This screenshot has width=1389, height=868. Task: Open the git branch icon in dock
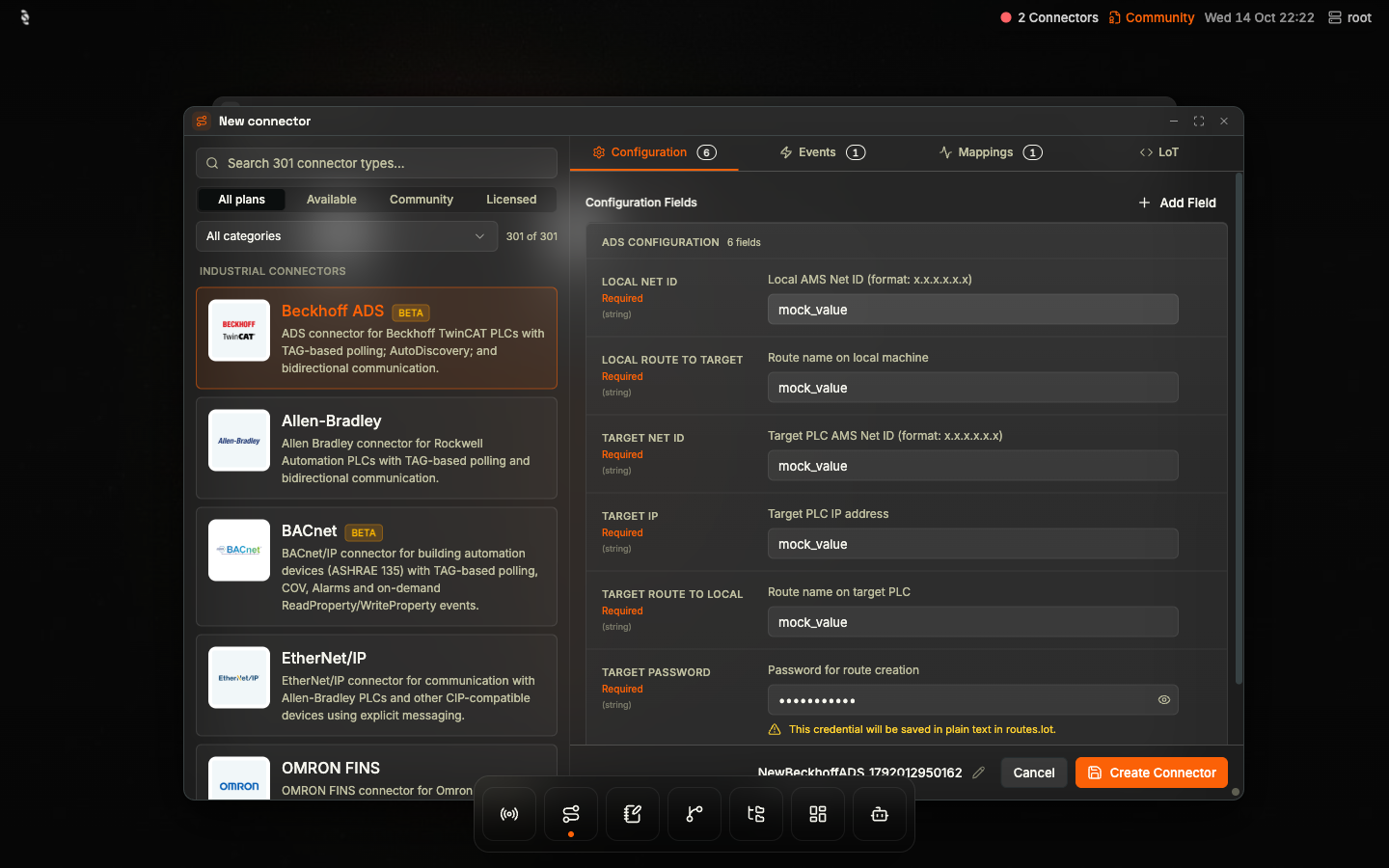(x=694, y=814)
